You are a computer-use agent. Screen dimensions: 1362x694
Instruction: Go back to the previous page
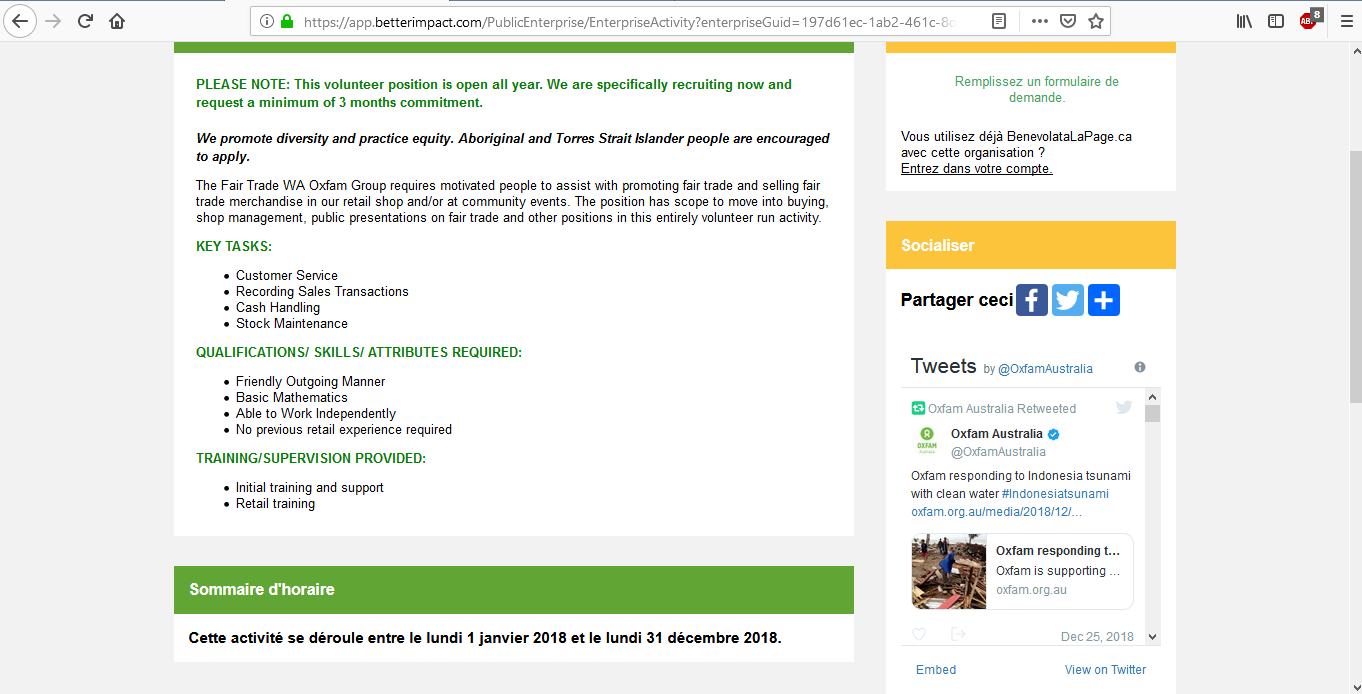[21, 21]
